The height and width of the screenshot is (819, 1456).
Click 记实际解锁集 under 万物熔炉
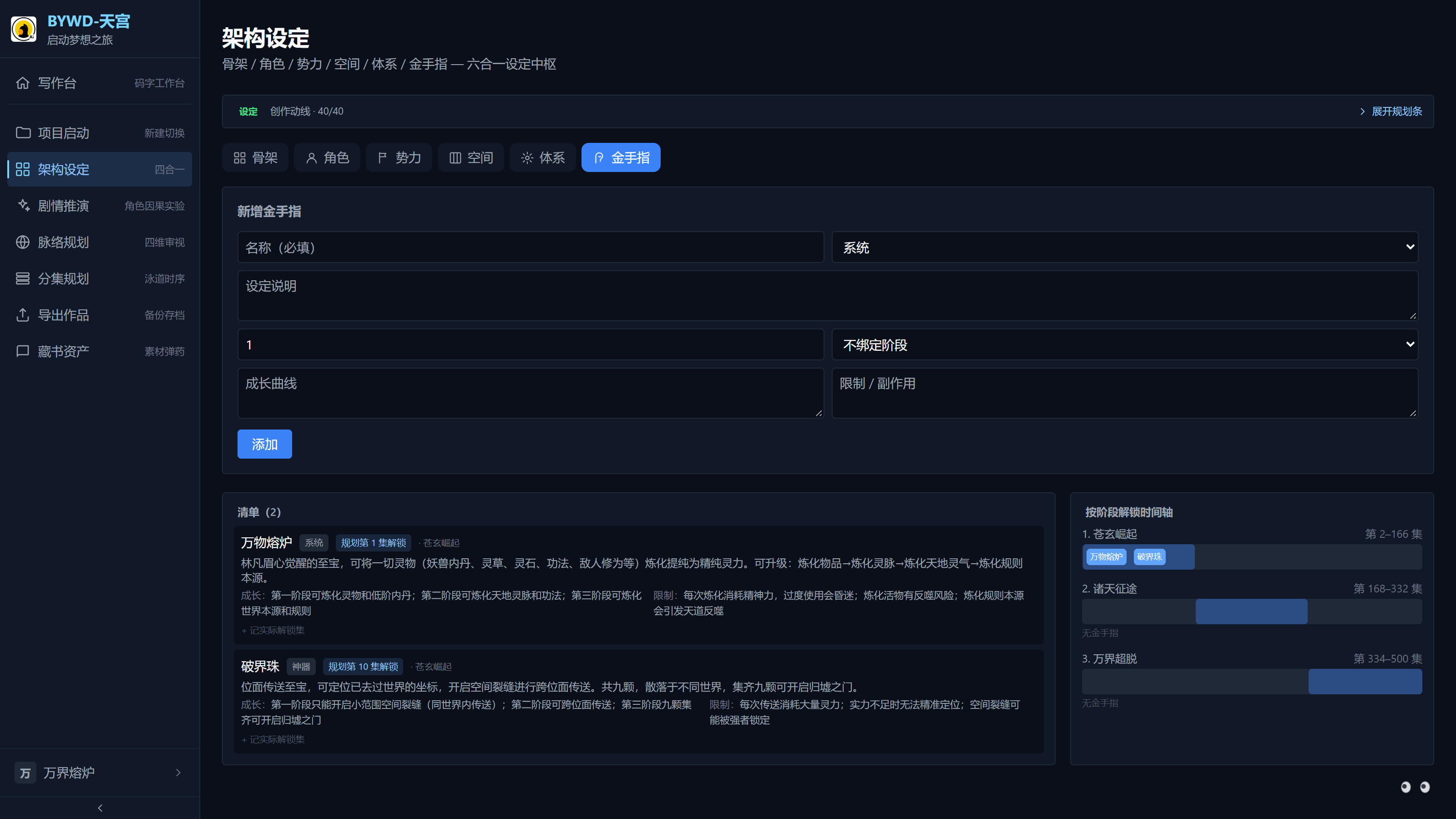[273, 630]
